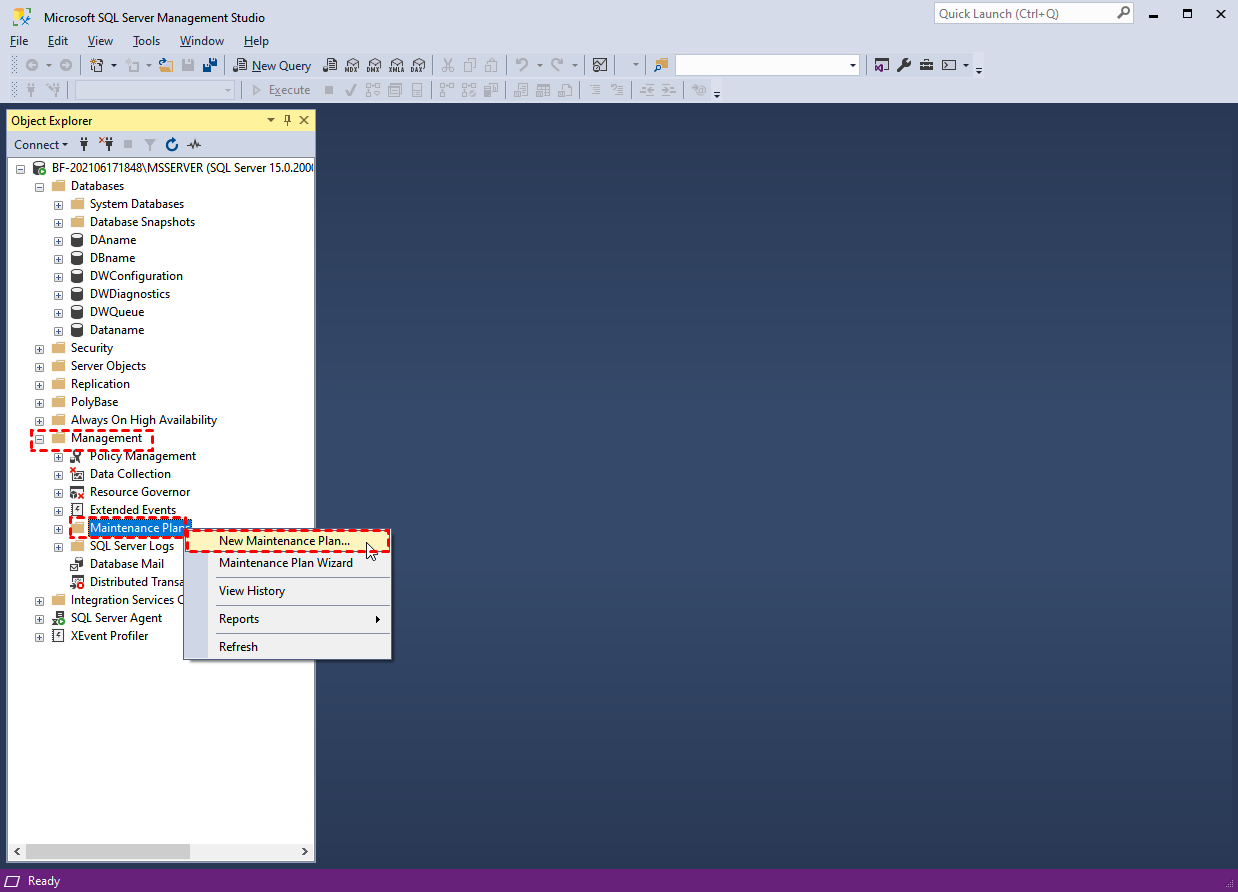The height and width of the screenshot is (892, 1238).
Task: Choose Refresh from context menu
Action: [x=288, y=647]
